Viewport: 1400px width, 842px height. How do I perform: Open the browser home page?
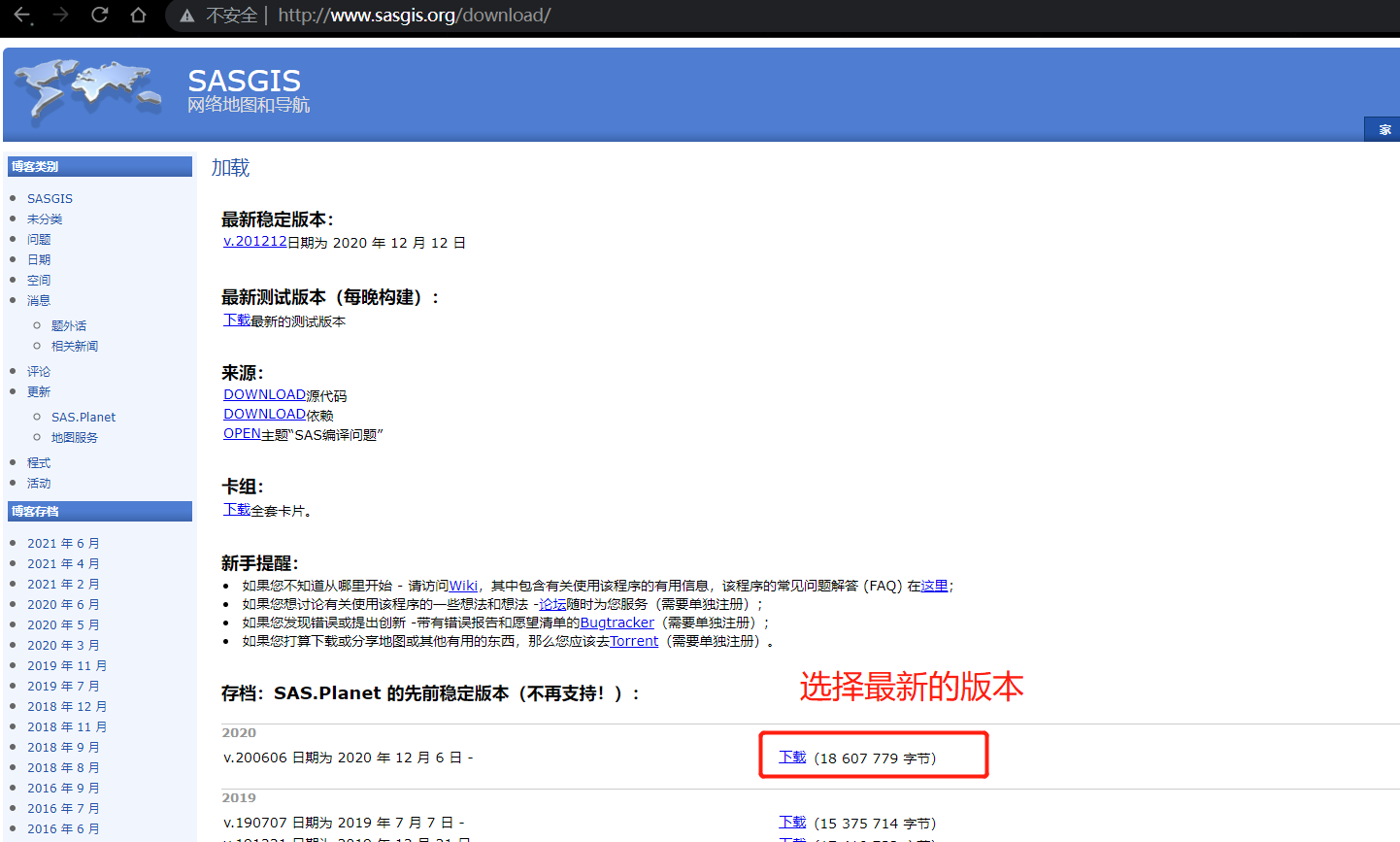tap(138, 16)
